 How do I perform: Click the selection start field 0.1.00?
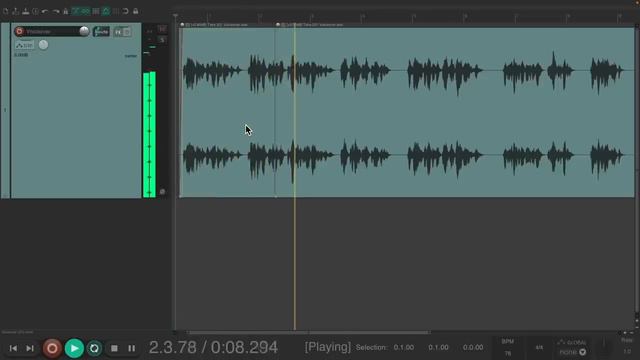click(x=404, y=347)
